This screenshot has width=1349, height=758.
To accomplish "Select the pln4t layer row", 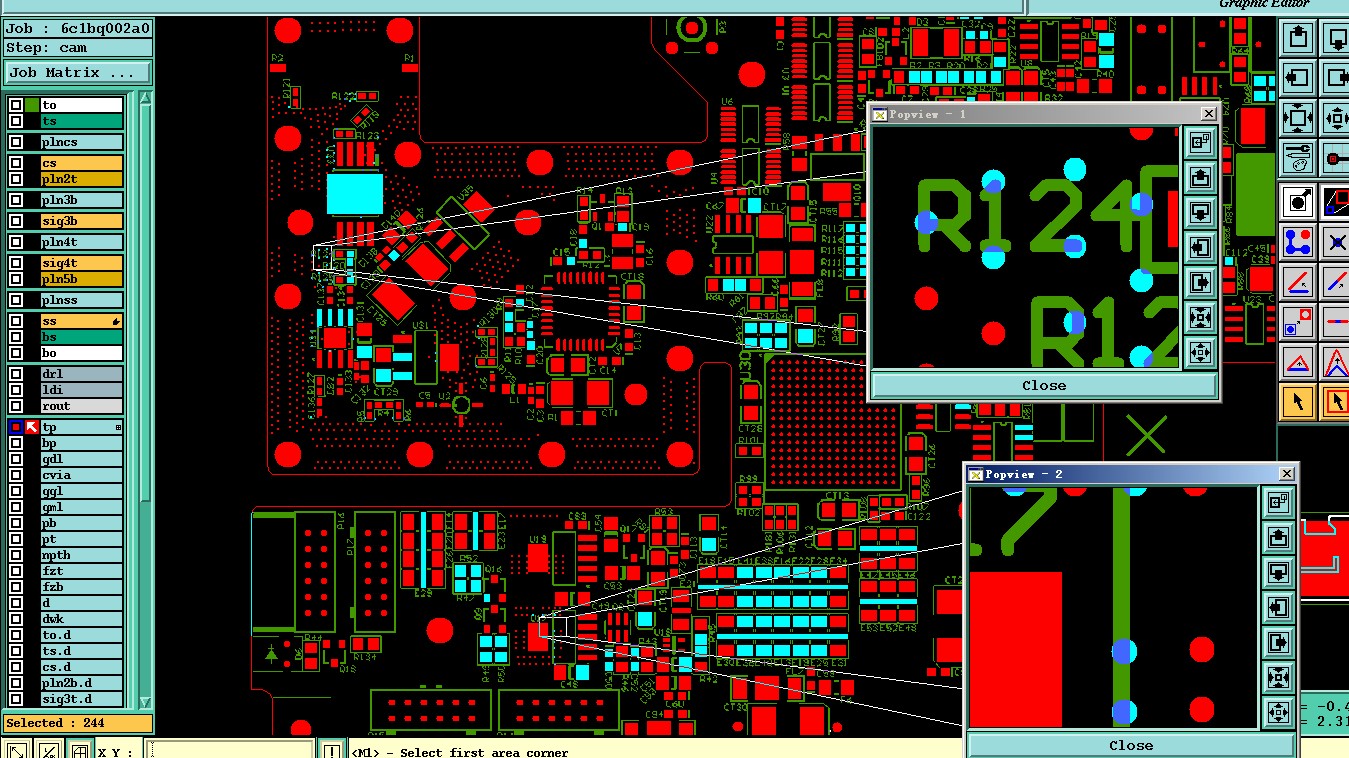I will (81, 242).
